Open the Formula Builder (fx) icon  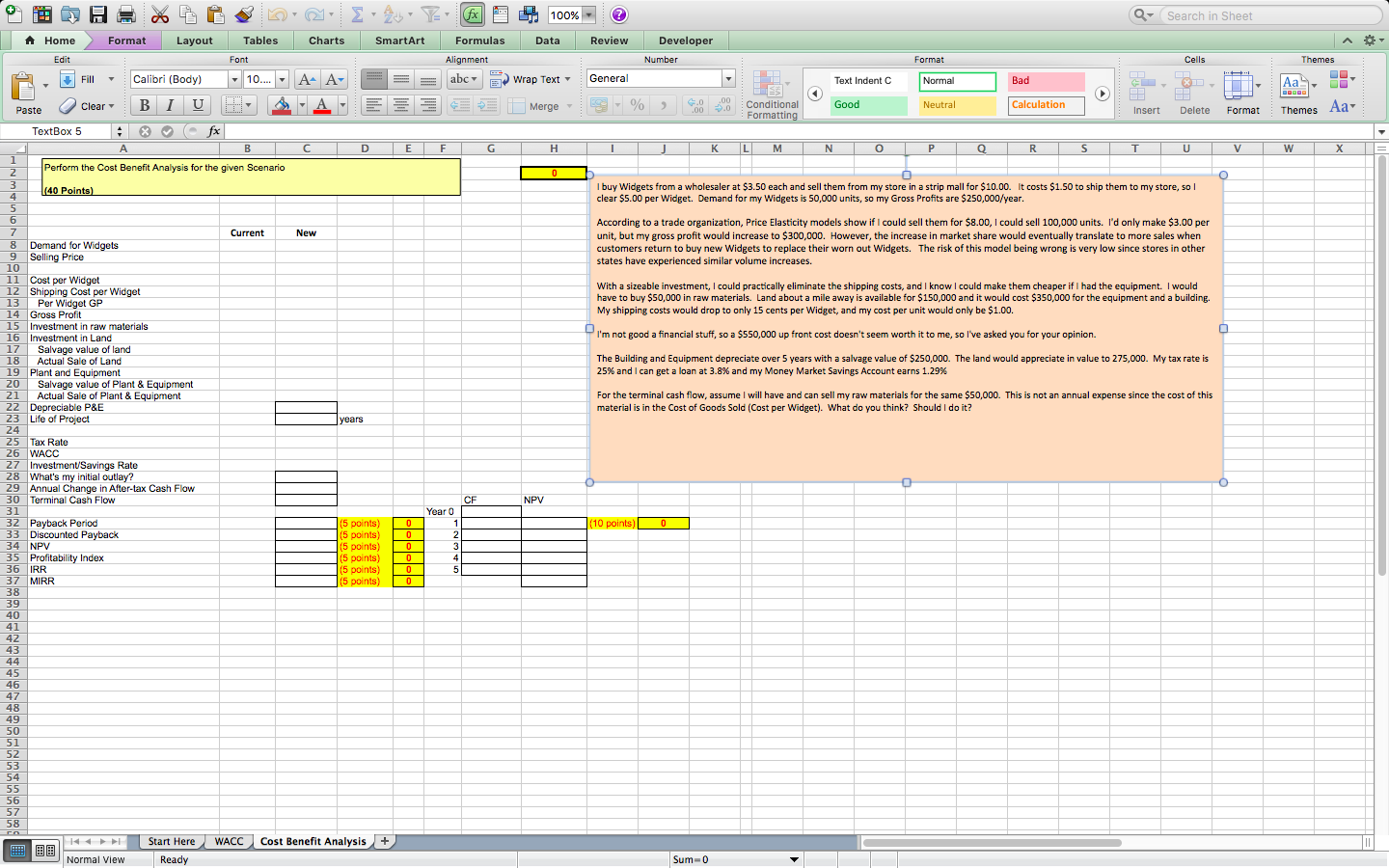point(473,14)
